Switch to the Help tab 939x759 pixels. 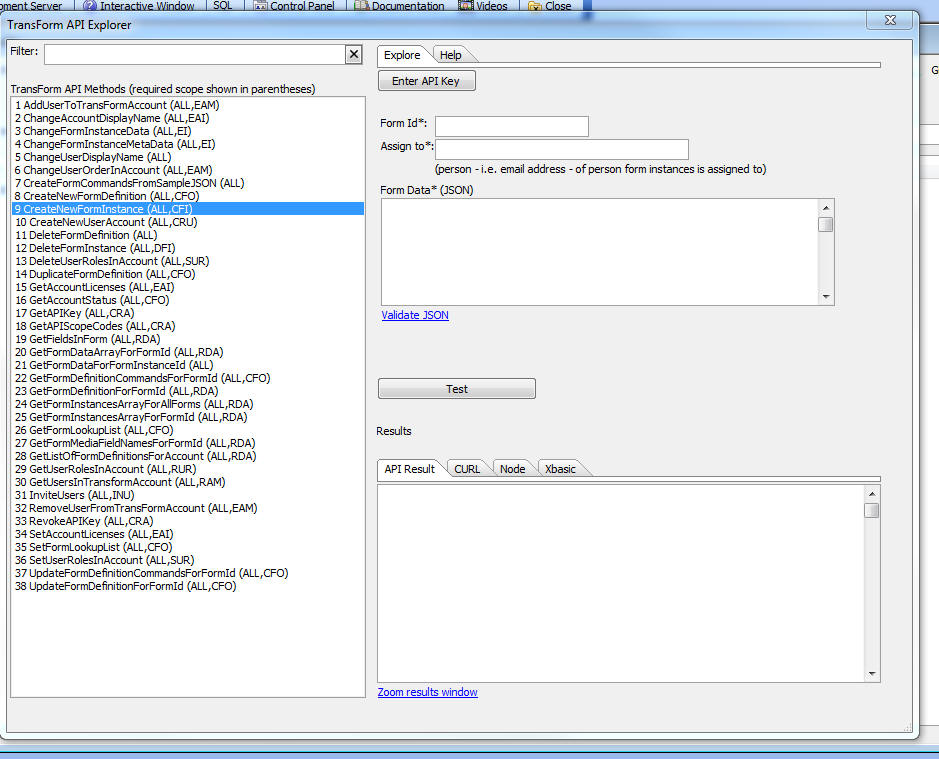451,55
